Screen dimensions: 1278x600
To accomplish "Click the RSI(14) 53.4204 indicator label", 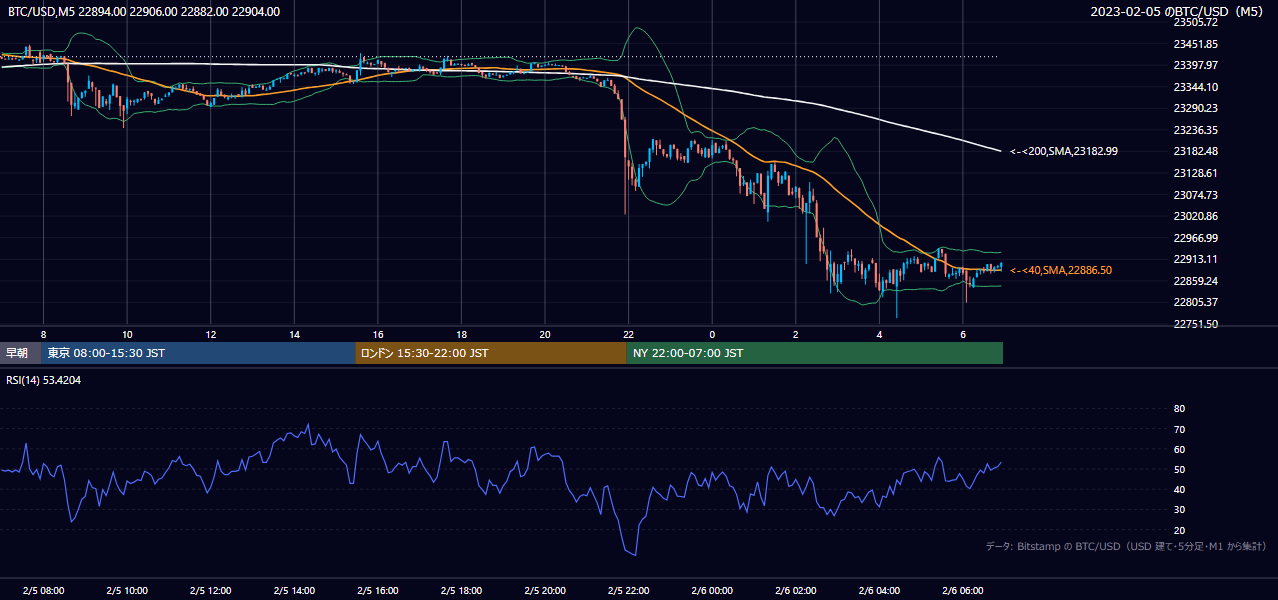I will coord(44,380).
